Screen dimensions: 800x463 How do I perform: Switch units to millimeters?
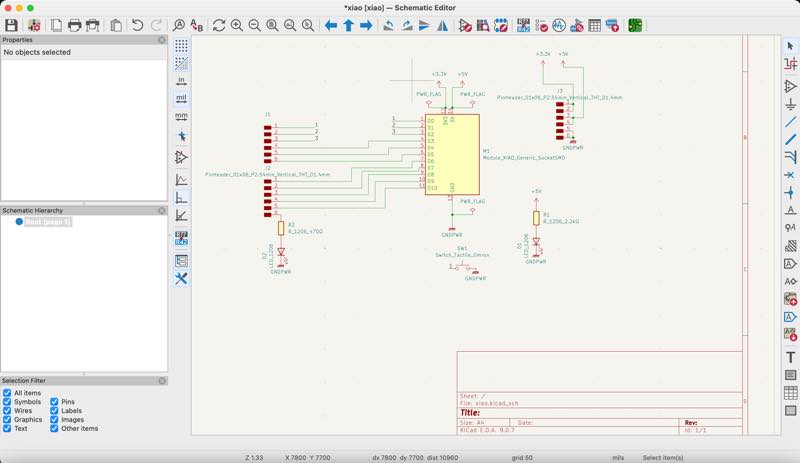tap(181, 116)
